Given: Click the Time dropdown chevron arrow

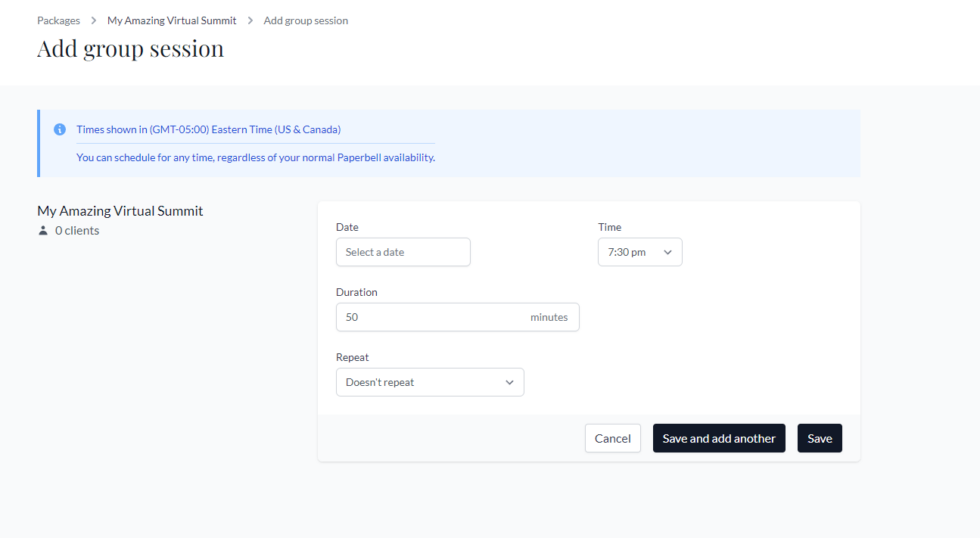Looking at the screenshot, I should click(668, 252).
